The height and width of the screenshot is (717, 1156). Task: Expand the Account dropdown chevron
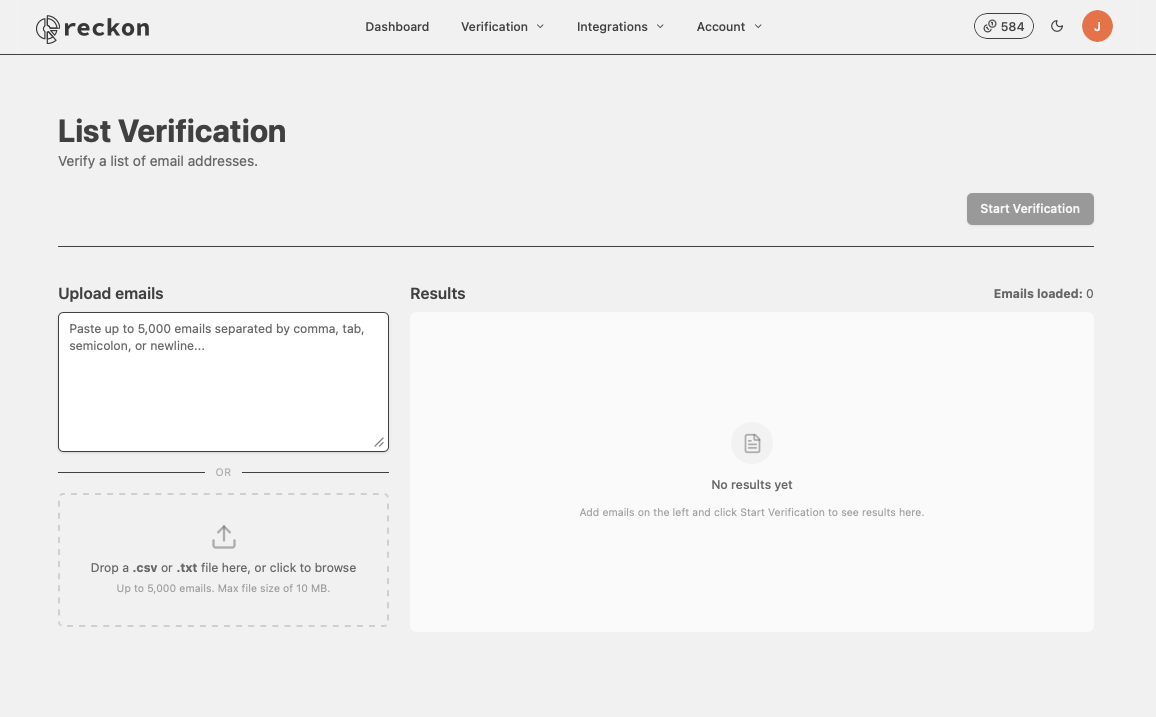[758, 27]
